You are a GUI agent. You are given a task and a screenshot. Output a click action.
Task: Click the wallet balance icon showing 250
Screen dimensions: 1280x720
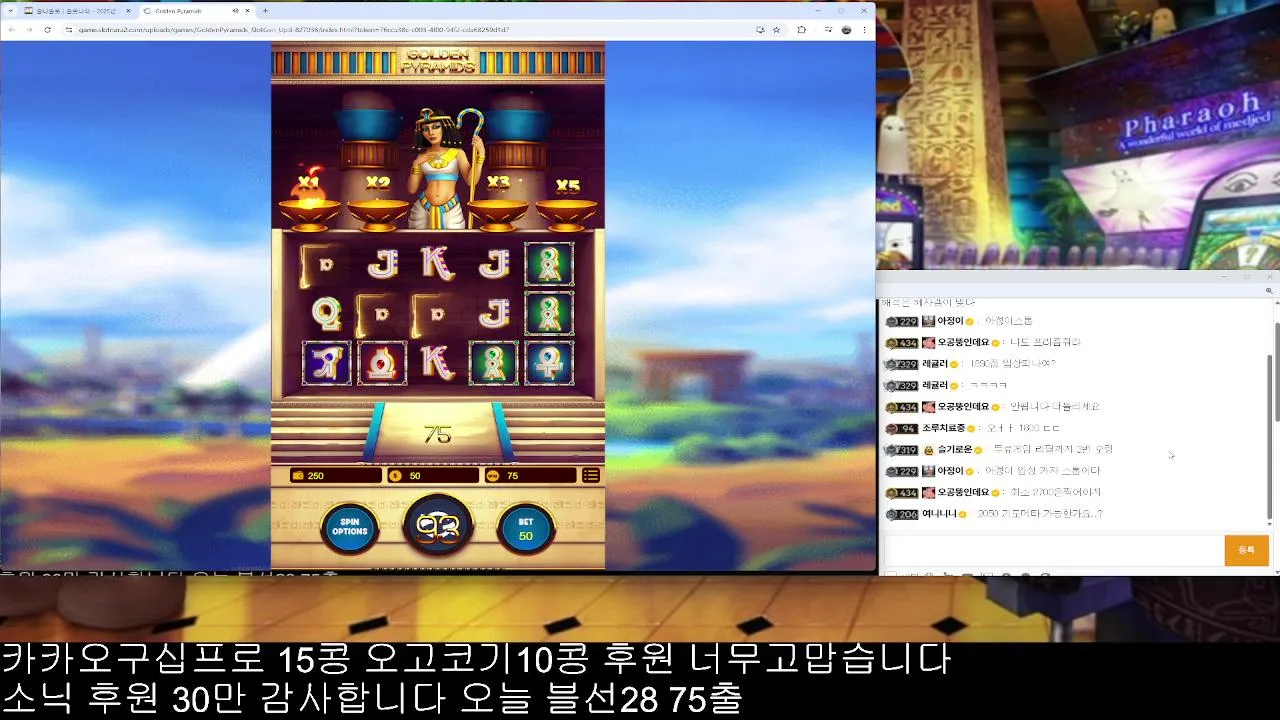pos(298,476)
